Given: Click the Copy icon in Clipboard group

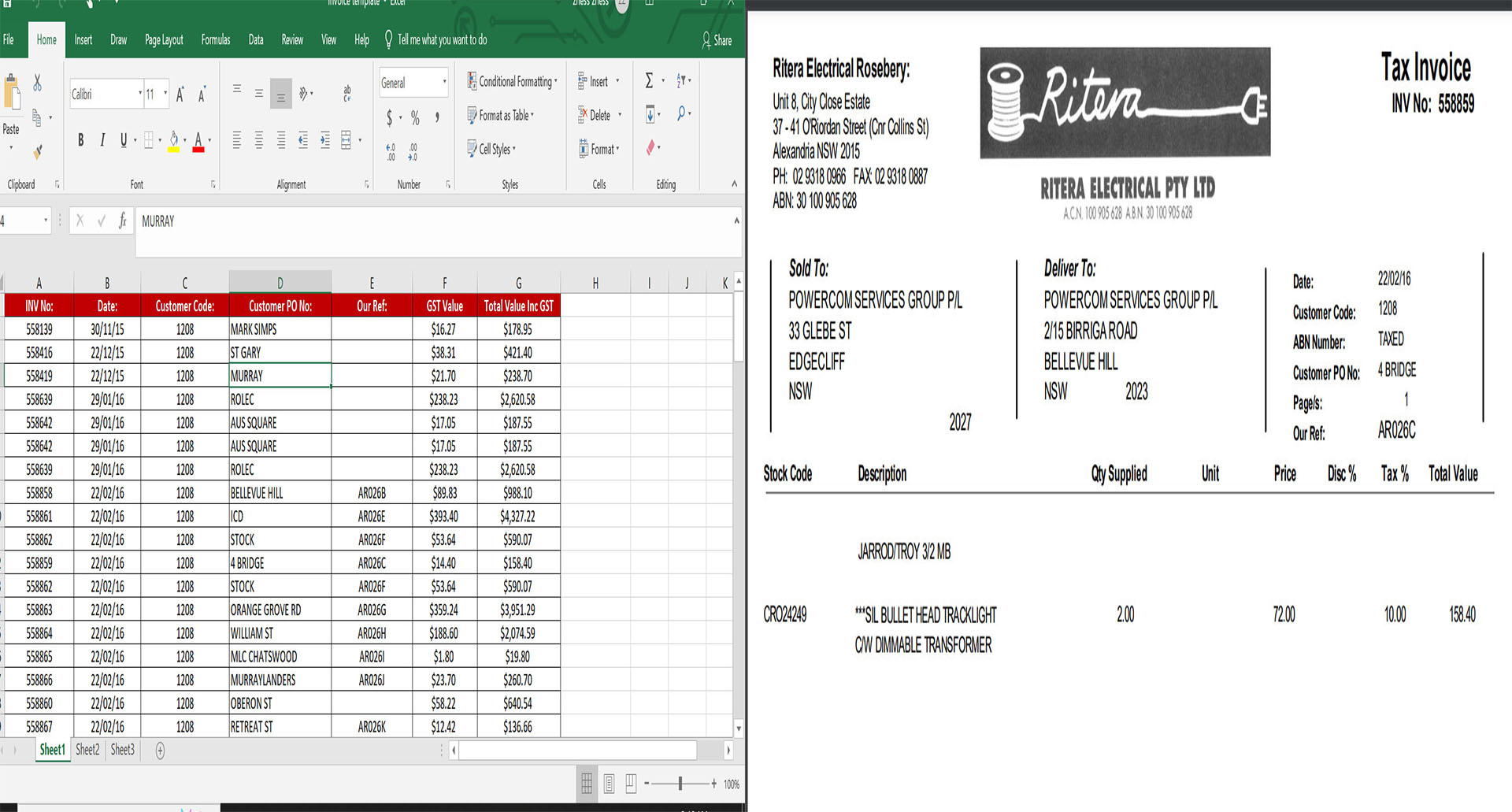Looking at the screenshot, I should pos(36,117).
